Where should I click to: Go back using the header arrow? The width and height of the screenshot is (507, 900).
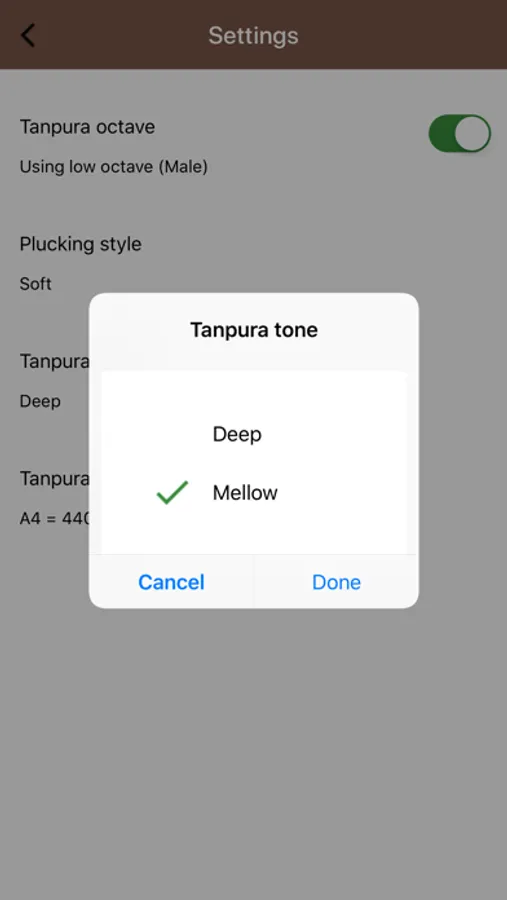click(28, 36)
